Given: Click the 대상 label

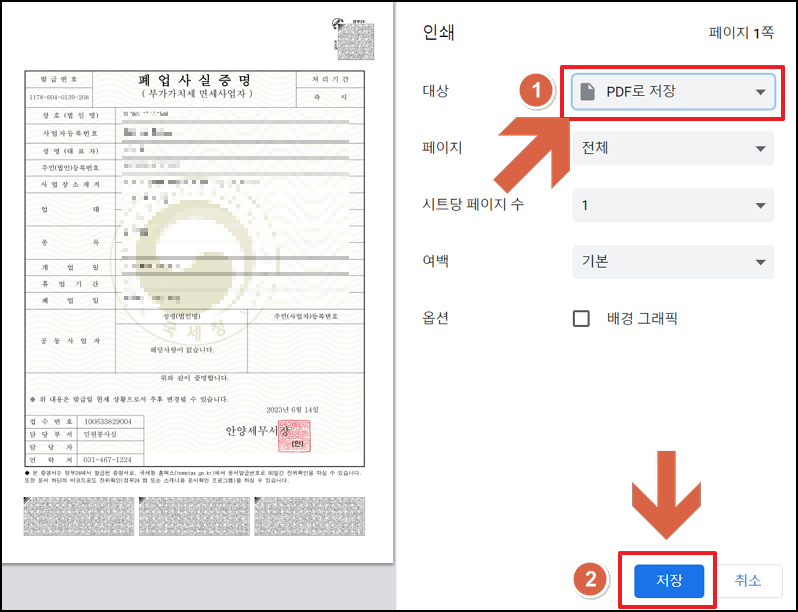Looking at the screenshot, I should [435, 91].
